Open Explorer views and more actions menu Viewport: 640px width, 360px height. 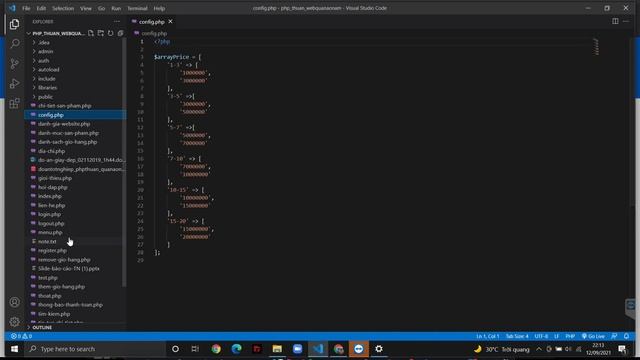click(x=117, y=22)
